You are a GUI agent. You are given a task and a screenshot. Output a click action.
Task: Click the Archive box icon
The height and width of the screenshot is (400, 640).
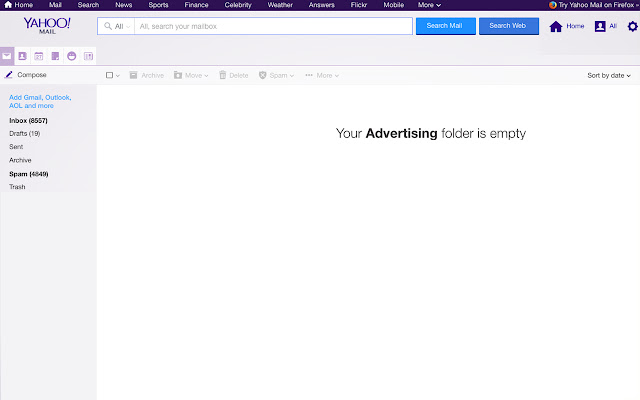click(x=133, y=75)
